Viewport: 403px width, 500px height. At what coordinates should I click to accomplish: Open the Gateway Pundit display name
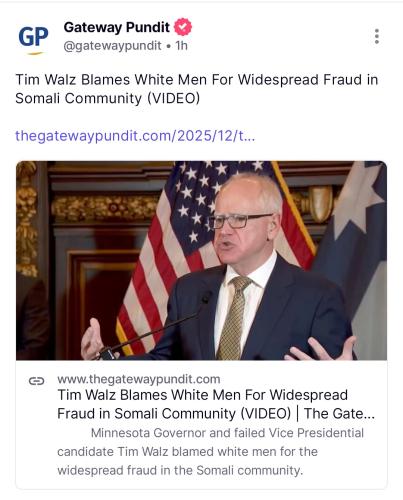point(117,27)
